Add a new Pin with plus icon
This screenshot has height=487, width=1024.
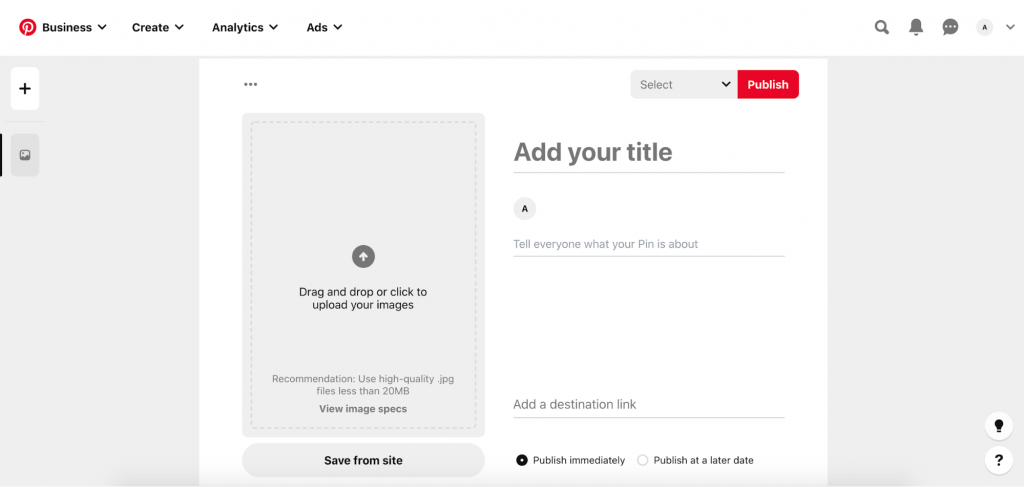(x=25, y=89)
